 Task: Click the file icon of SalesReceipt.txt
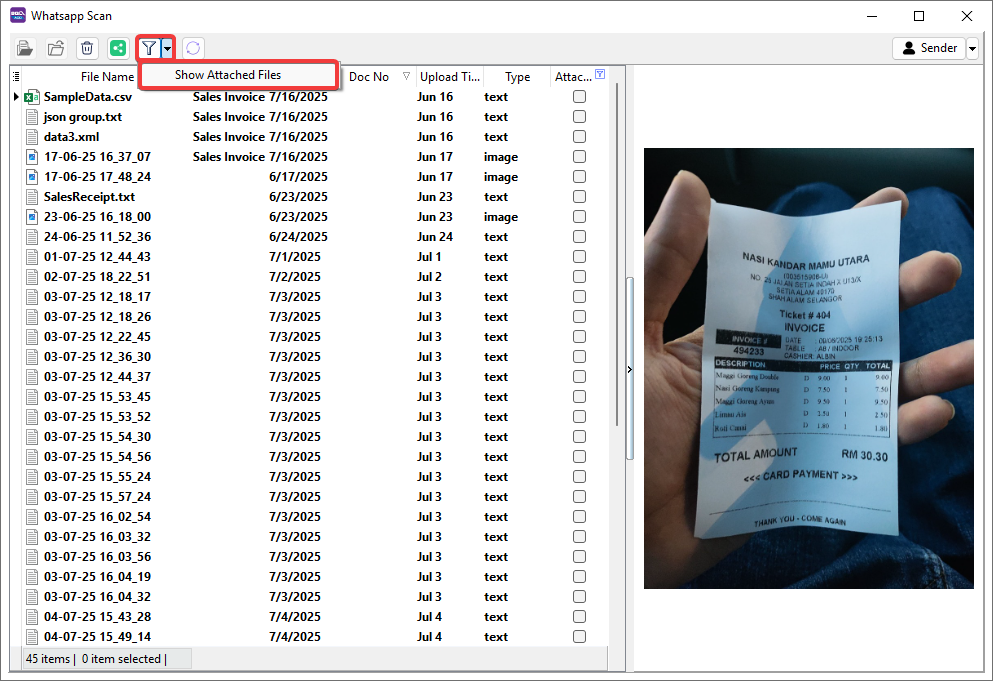coord(32,197)
